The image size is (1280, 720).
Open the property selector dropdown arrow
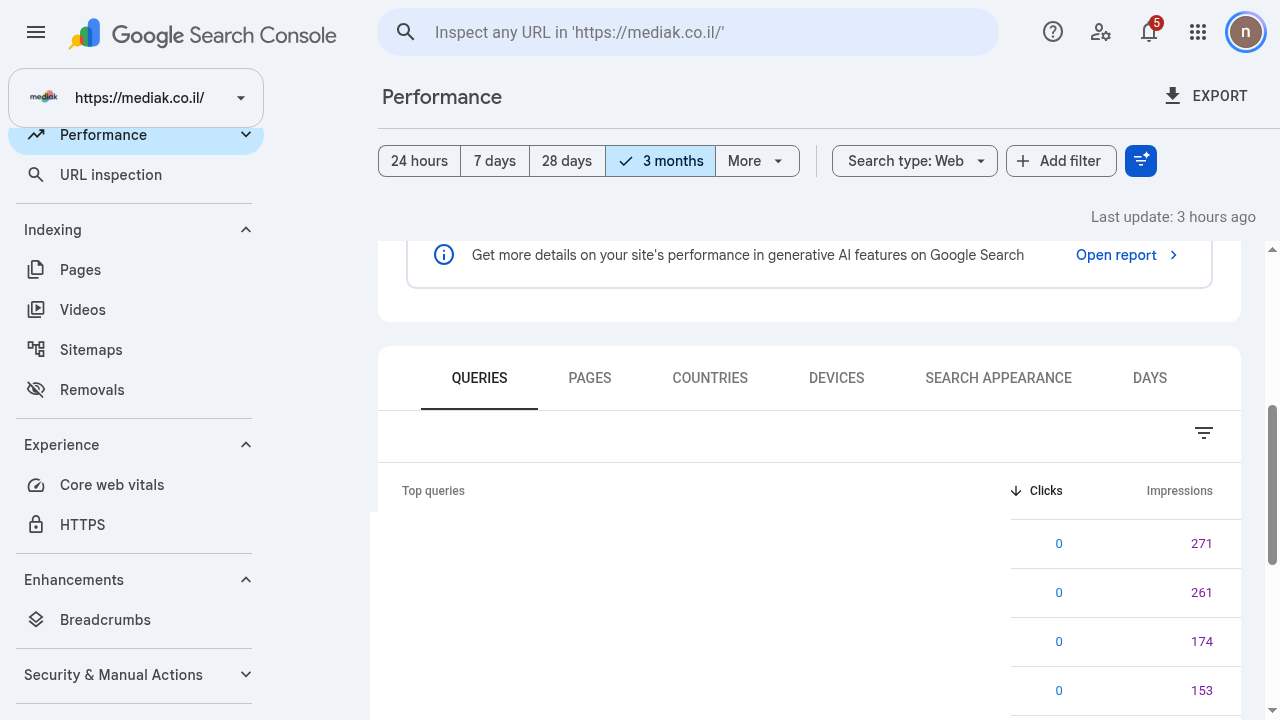point(241,98)
